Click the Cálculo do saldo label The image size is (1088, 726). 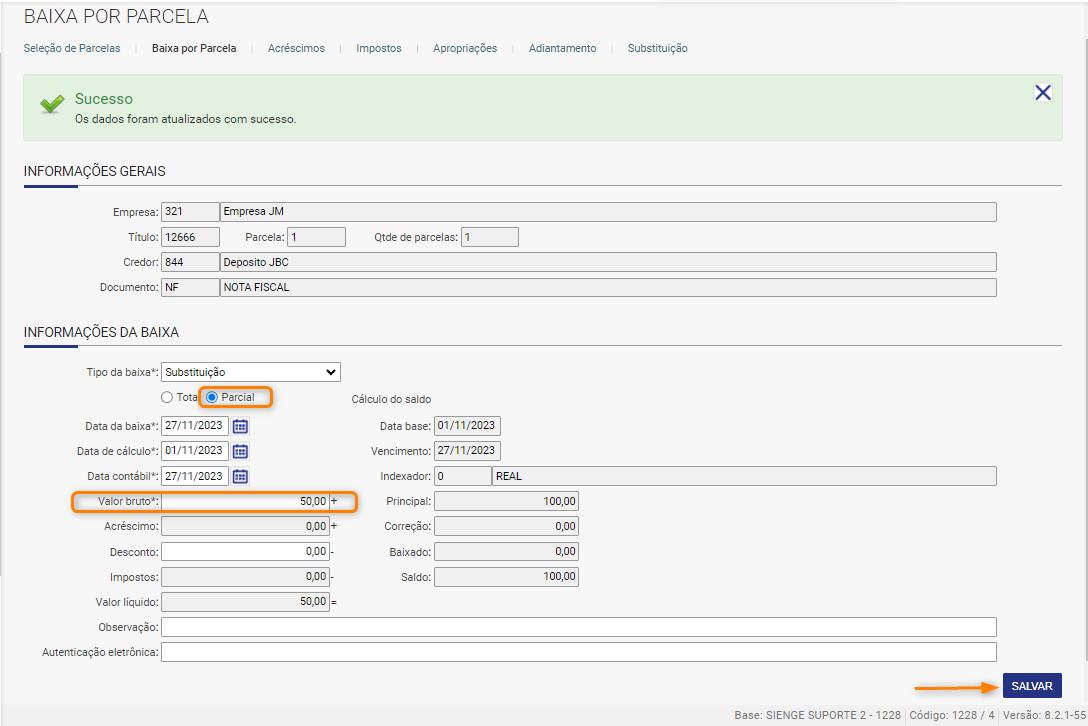pyautogui.click(x=391, y=399)
